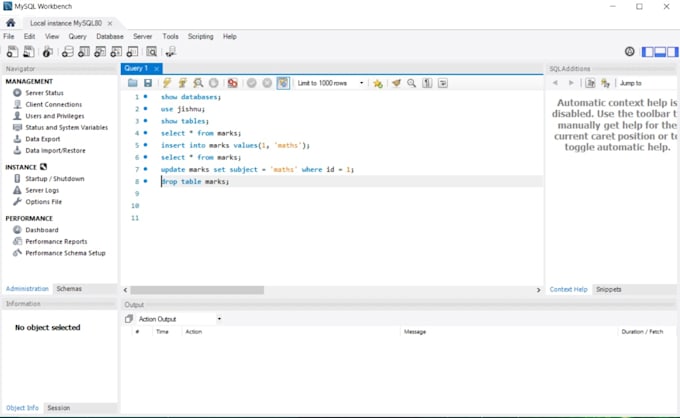Toggle the left sidebar panel visibility
Screen dimensions: 680x418
[648, 52]
